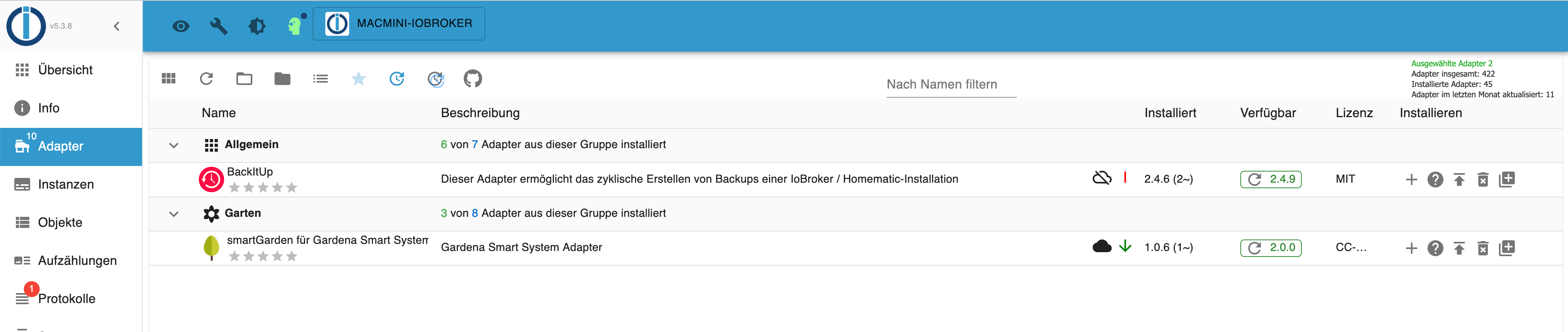Toggle expert mode head icon

click(295, 25)
